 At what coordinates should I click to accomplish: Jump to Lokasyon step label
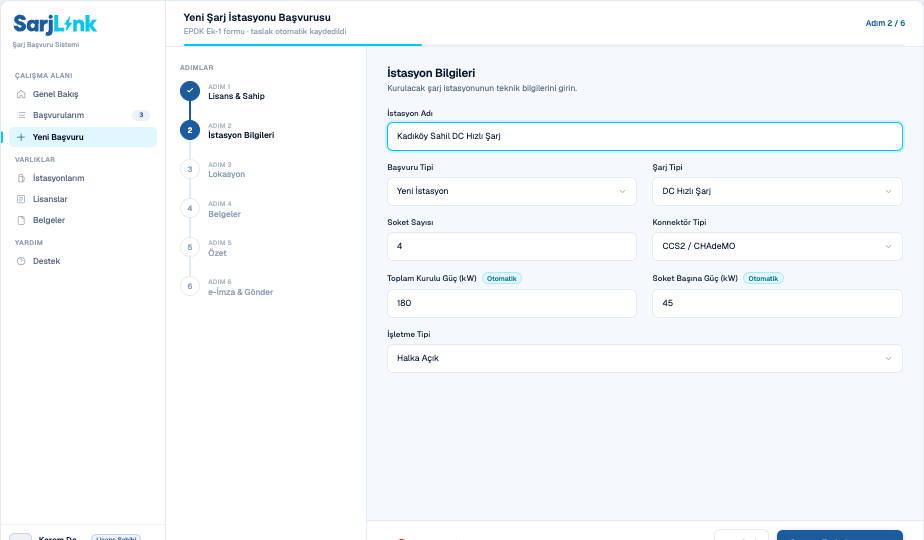[226, 174]
